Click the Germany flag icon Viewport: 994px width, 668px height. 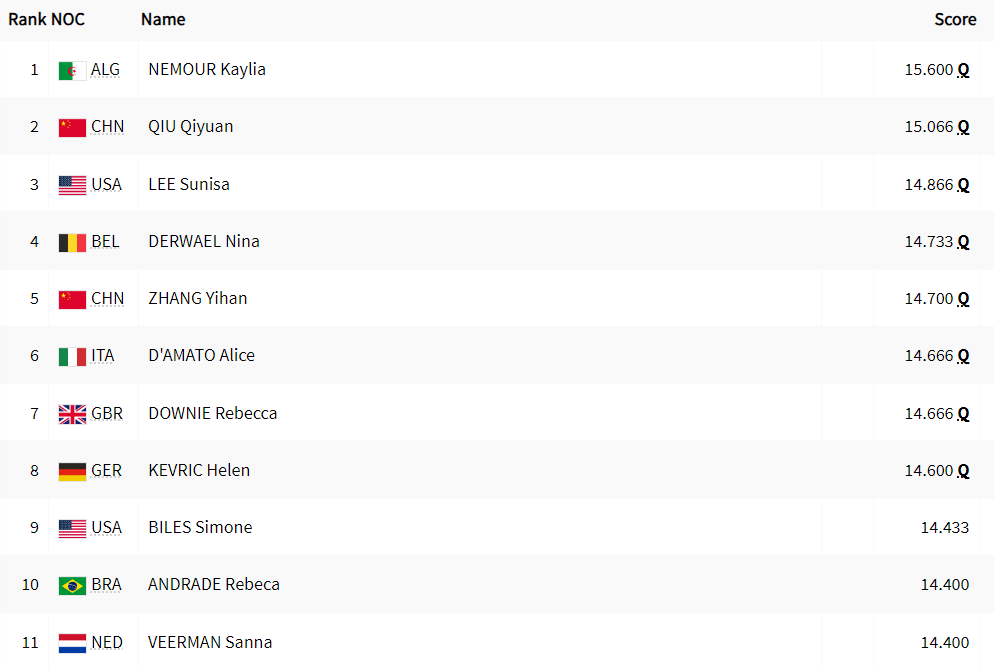[72, 472]
